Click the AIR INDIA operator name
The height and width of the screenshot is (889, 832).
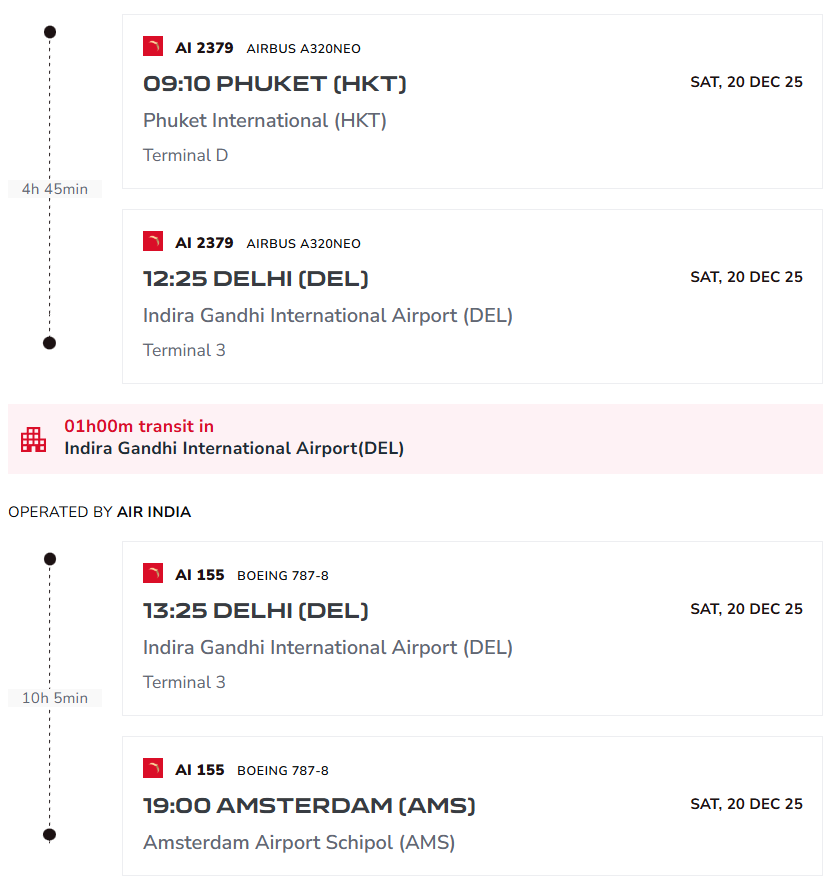(154, 512)
